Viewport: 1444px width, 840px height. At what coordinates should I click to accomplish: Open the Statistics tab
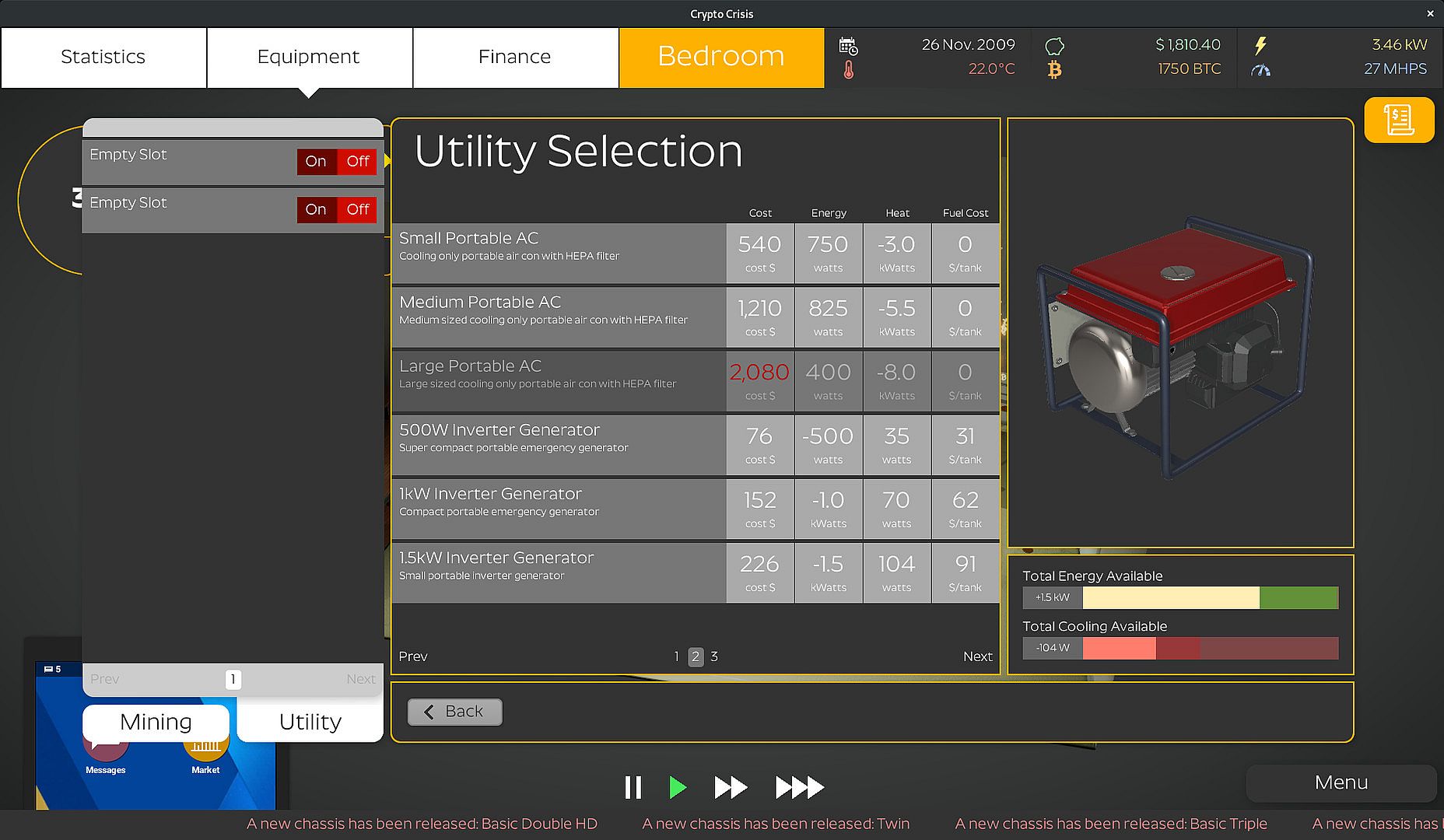103,58
